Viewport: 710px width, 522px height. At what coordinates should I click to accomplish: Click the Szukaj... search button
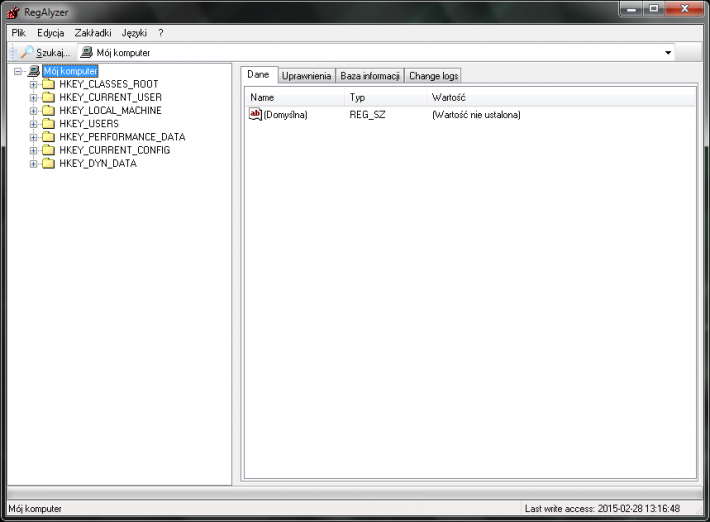[x=45, y=53]
